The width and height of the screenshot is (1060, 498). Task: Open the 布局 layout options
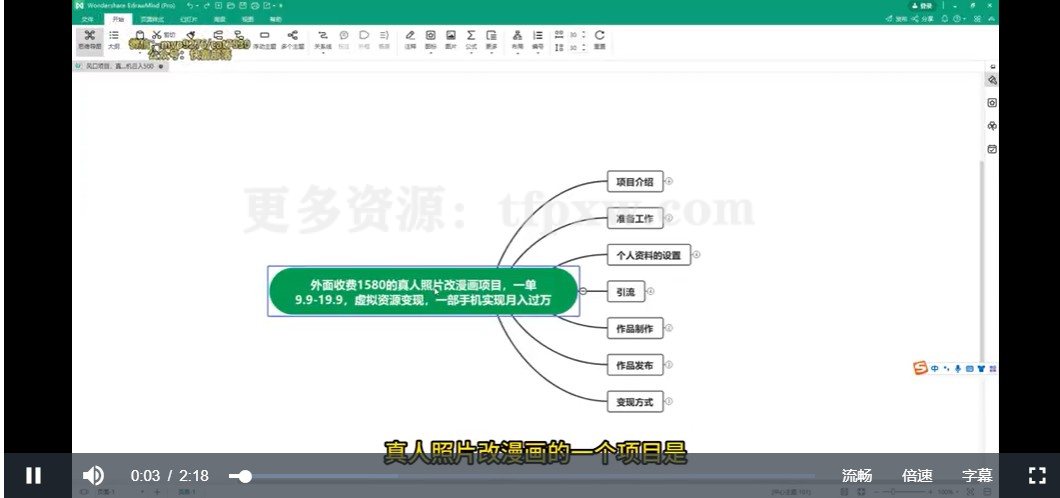517,40
